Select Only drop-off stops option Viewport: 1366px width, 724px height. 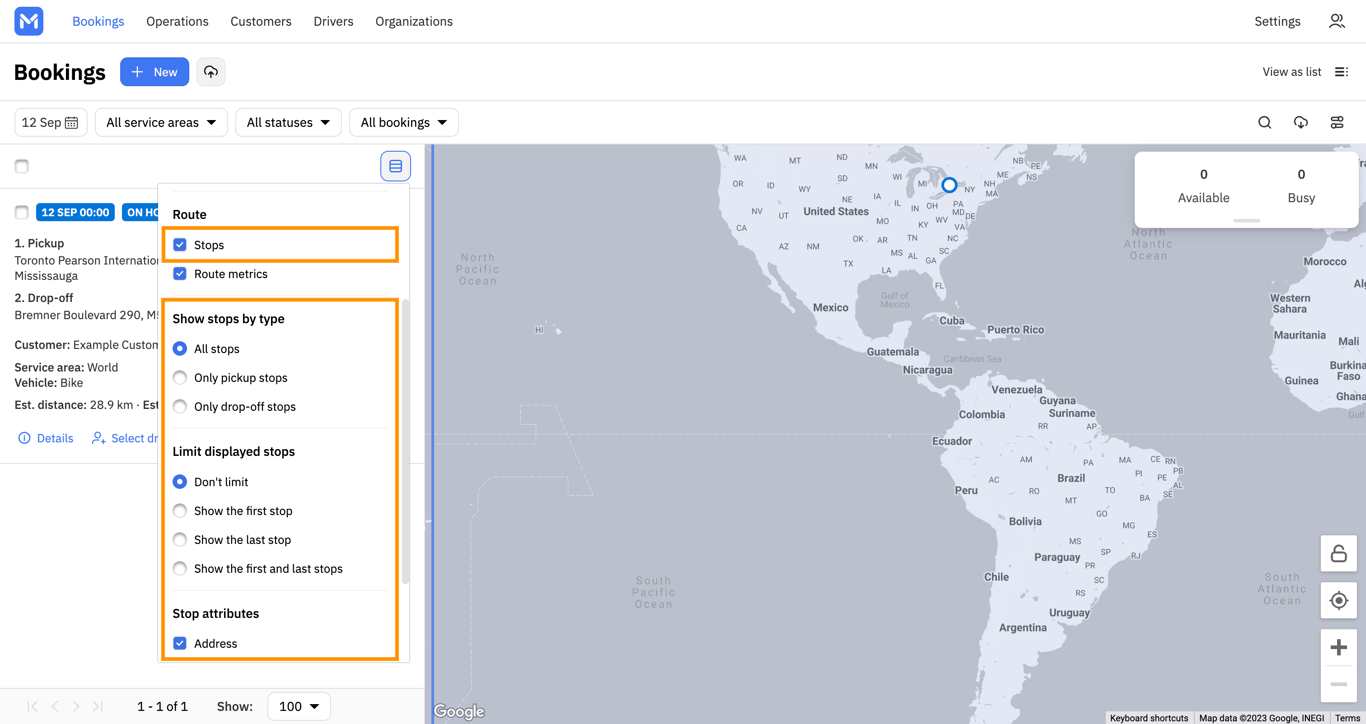point(180,407)
